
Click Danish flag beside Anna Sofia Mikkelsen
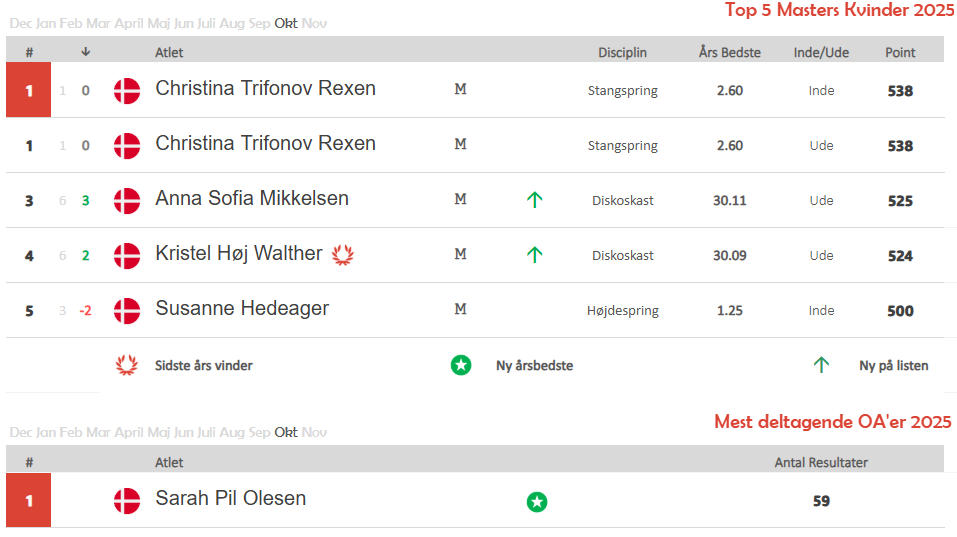127,200
